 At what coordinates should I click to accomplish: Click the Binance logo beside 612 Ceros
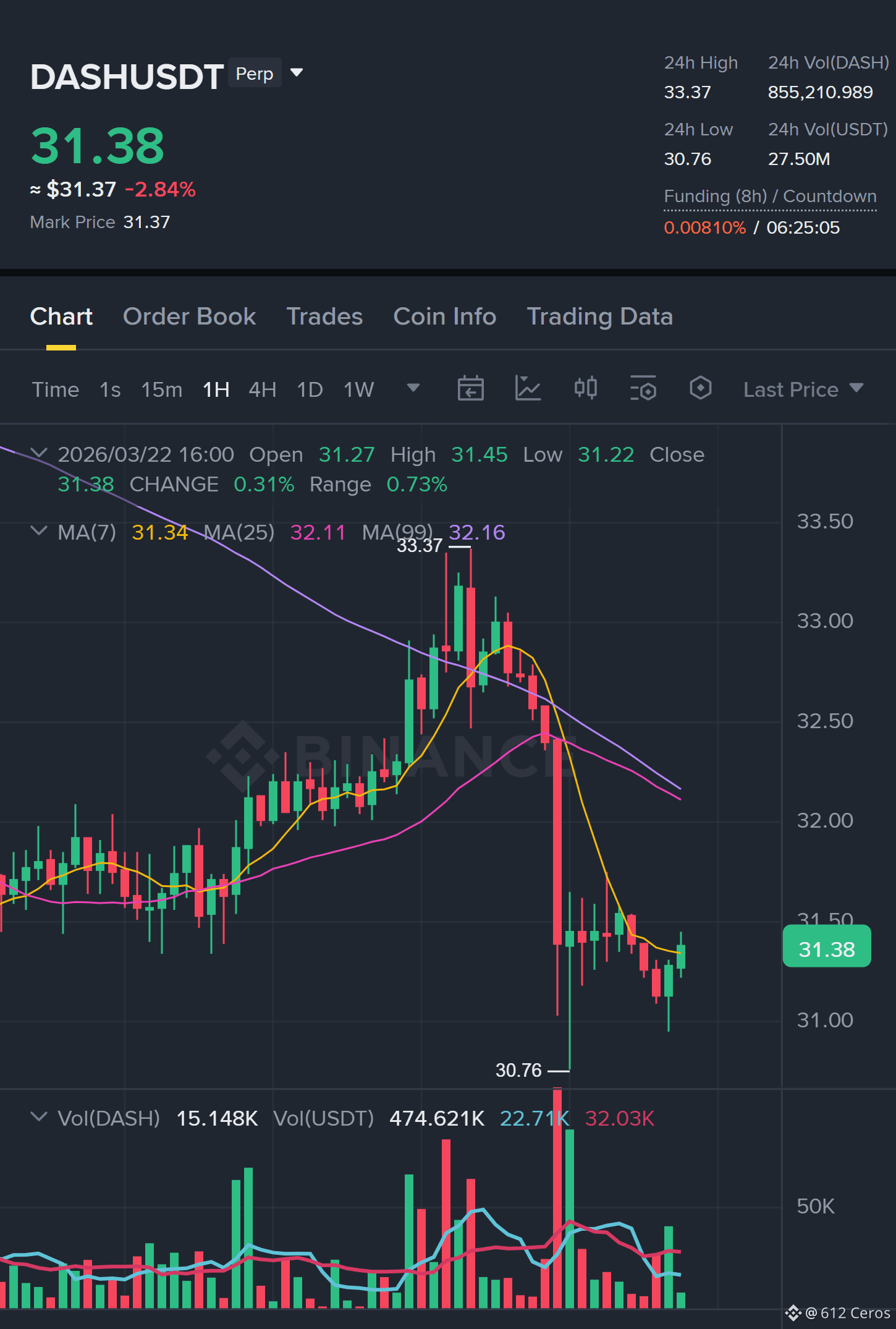[x=793, y=1313]
